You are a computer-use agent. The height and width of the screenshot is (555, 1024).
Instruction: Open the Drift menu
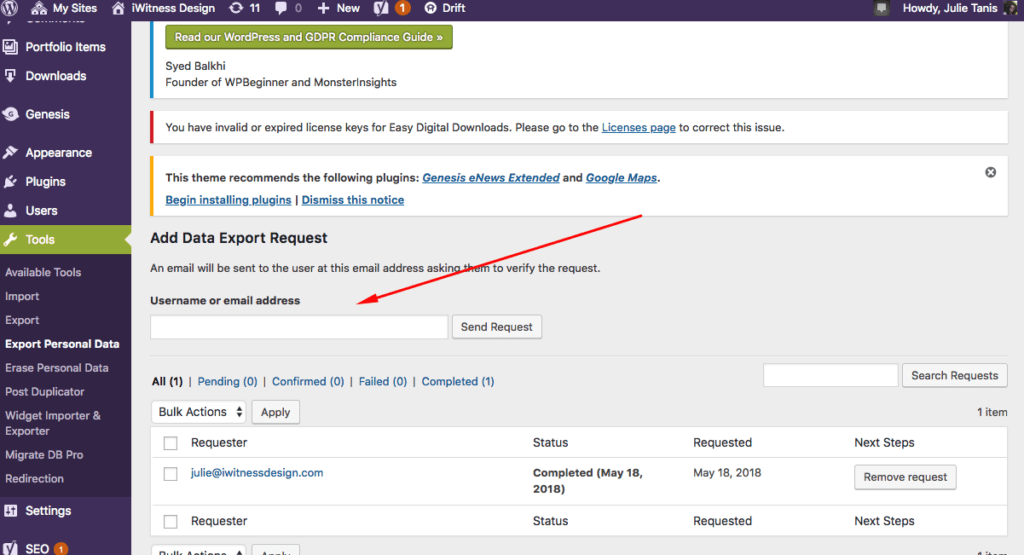click(445, 8)
